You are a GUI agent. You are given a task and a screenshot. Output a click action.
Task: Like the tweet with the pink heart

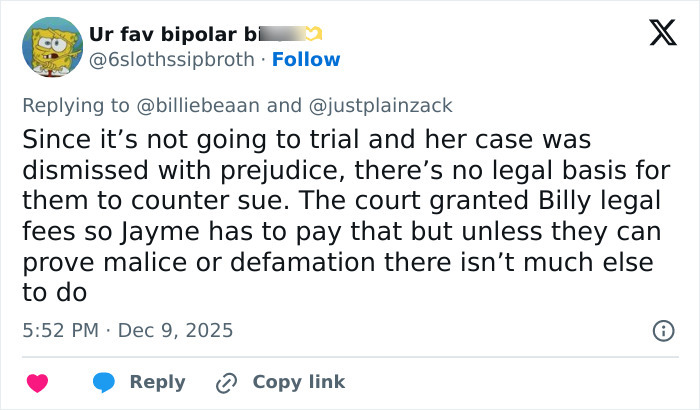pyautogui.click(x=37, y=382)
